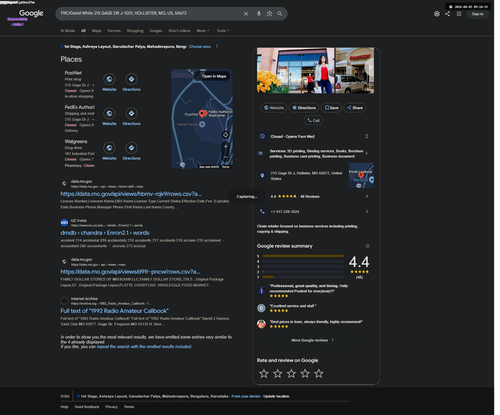Rate one star under Rate and review on Google

264,374
